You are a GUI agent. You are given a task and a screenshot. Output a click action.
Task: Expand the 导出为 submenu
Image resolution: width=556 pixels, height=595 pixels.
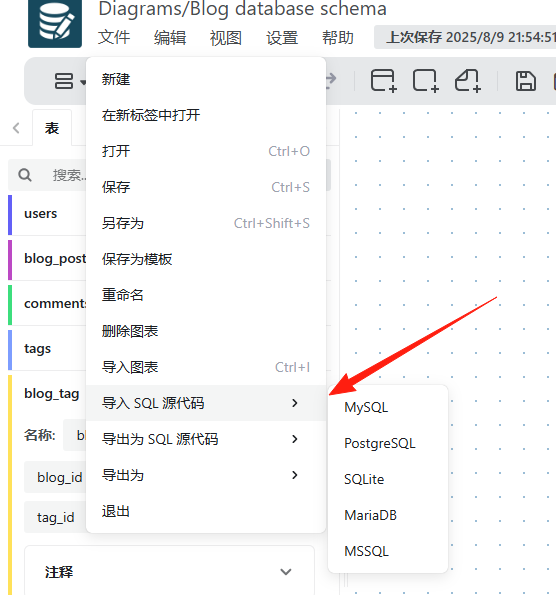click(x=206, y=475)
